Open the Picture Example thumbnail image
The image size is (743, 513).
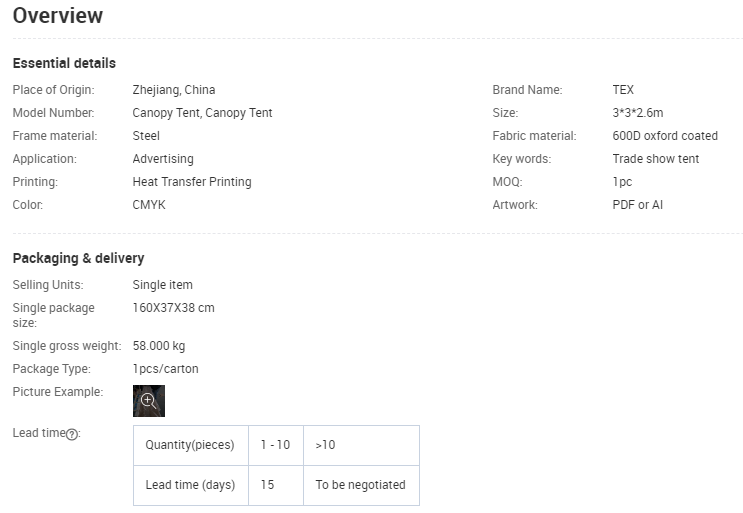coord(149,401)
